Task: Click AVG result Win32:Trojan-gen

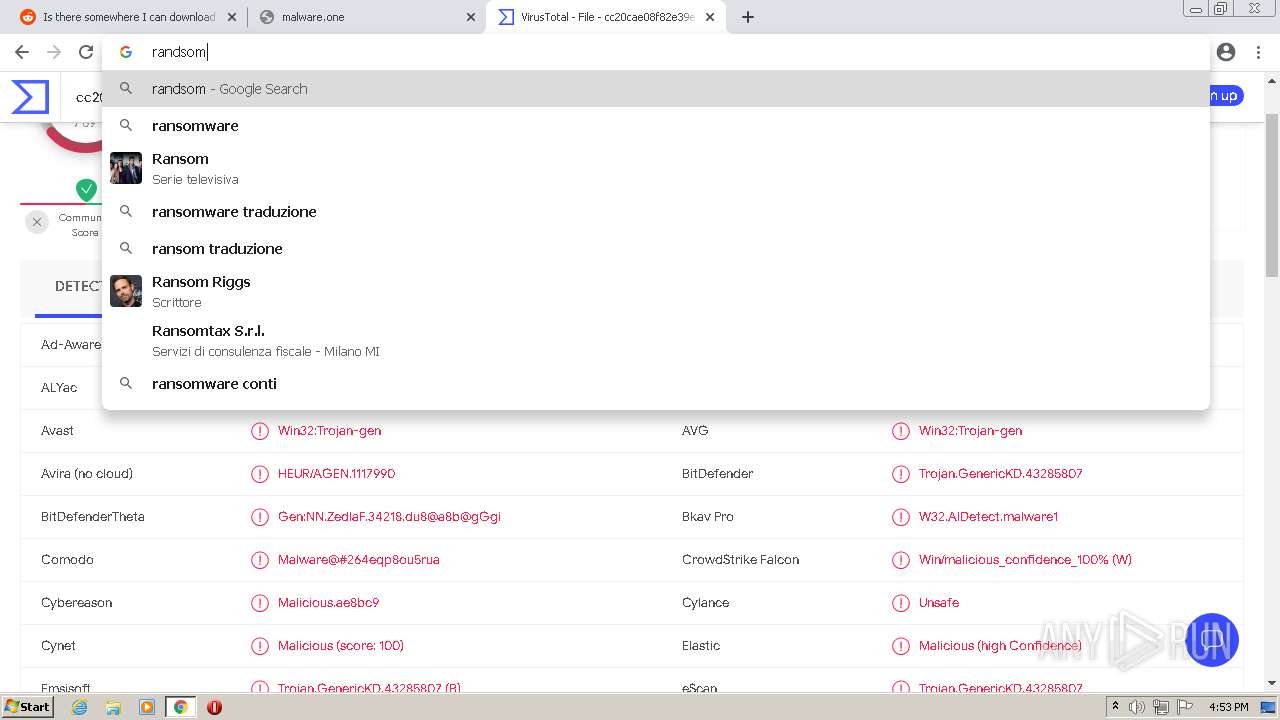Action: pyautogui.click(x=971, y=431)
